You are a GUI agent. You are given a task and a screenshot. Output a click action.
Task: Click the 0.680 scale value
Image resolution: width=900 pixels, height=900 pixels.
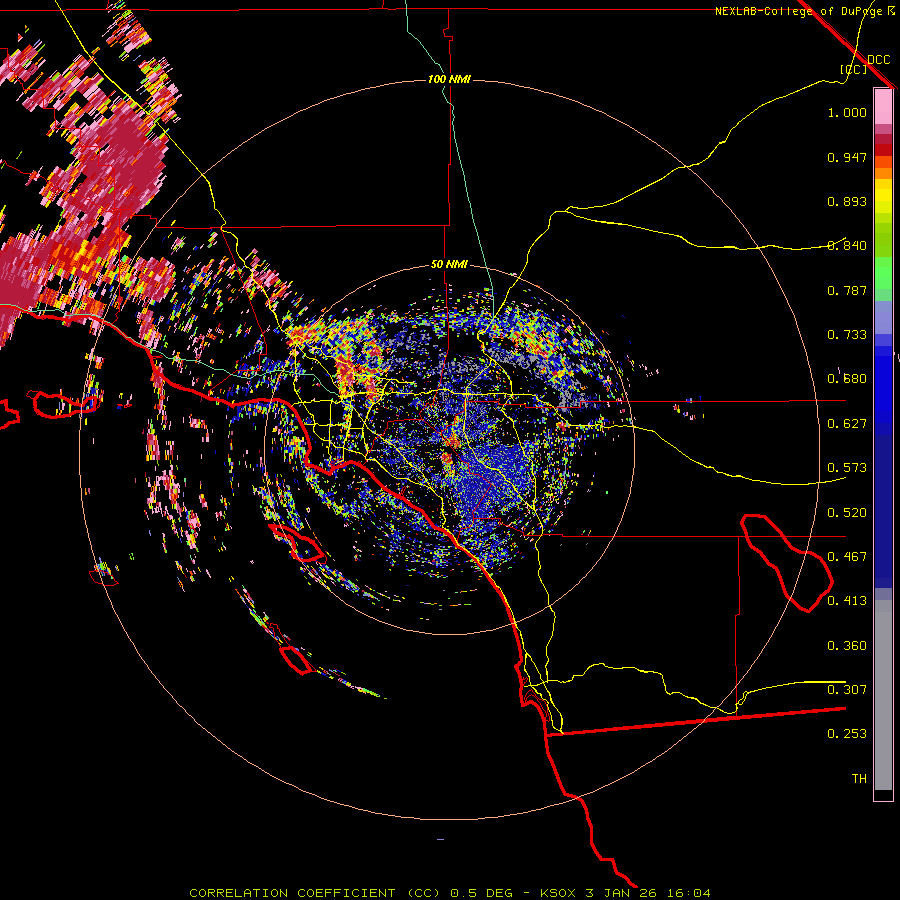(847, 379)
